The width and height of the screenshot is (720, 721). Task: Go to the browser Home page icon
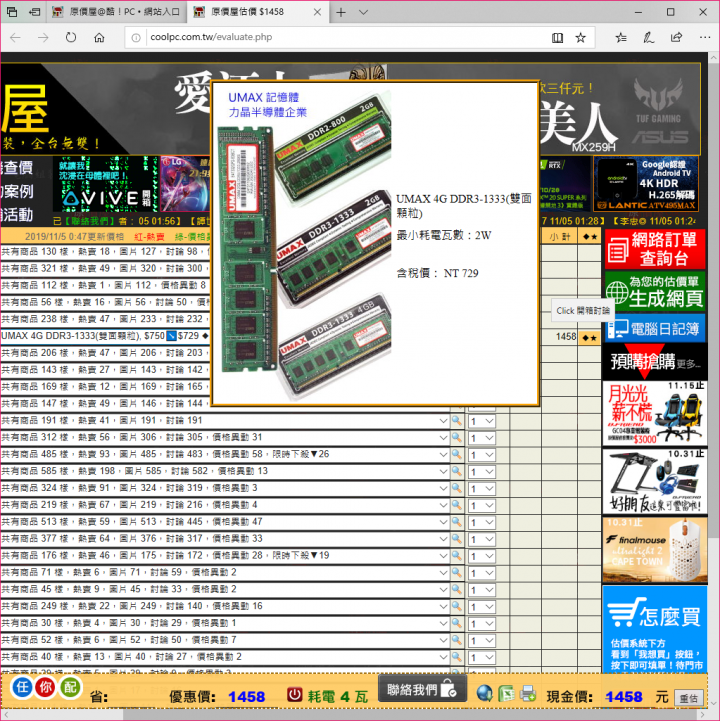tap(99, 37)
